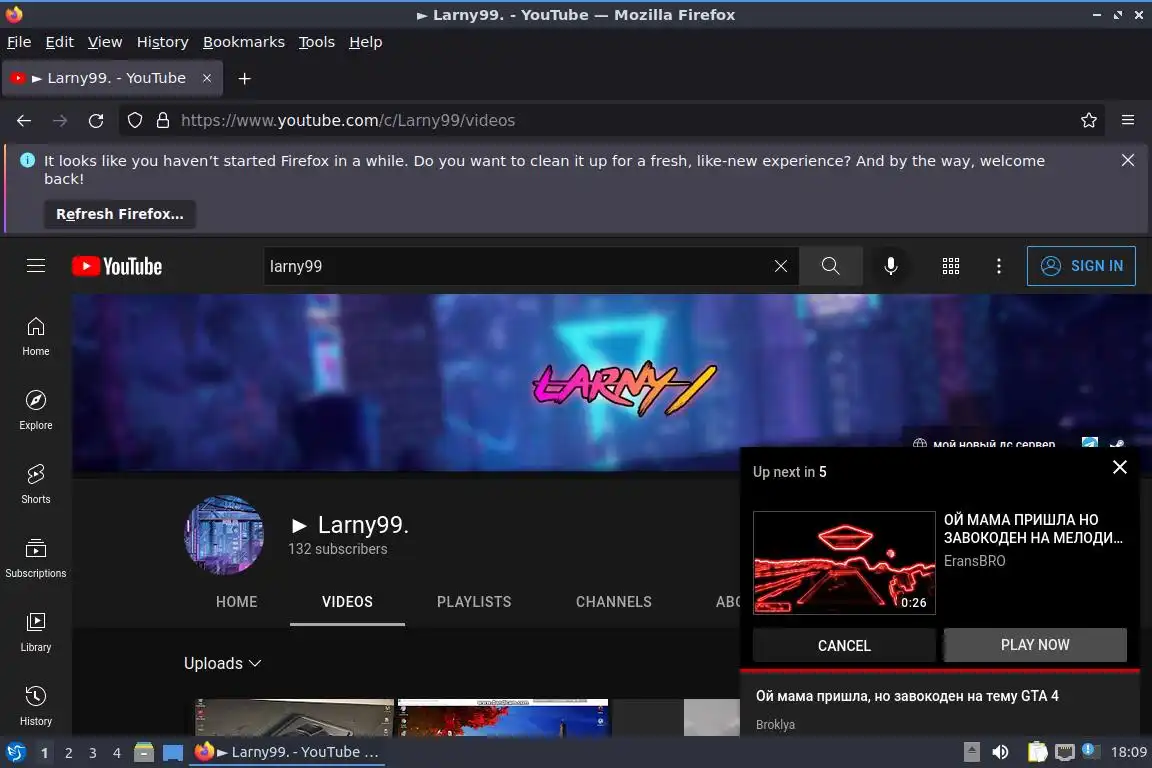Click the YouTube logo
The image size is (1152, 768).
pos(117,266)
